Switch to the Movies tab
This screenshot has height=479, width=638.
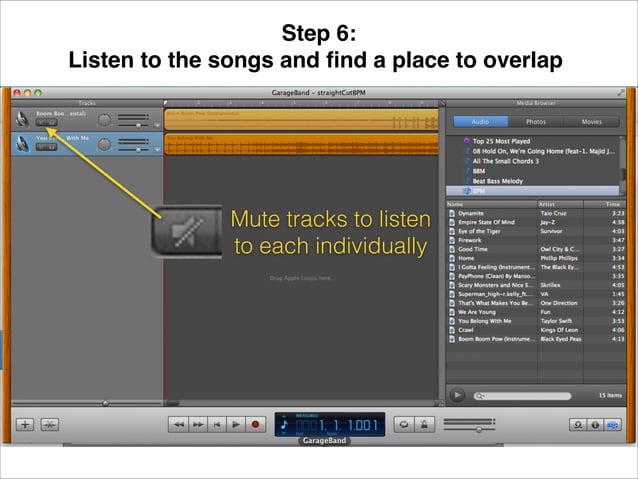[592, 122]
